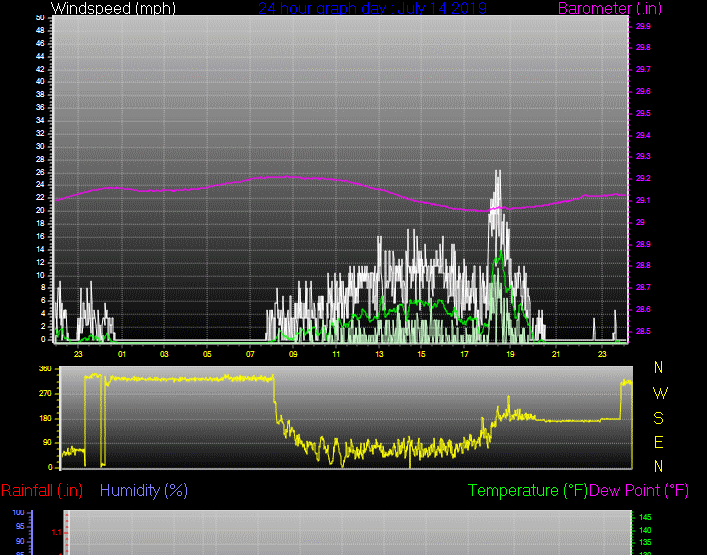707x555 pixels.
Task: Select the S wind direction letter
Action: [x=658, y=418]
